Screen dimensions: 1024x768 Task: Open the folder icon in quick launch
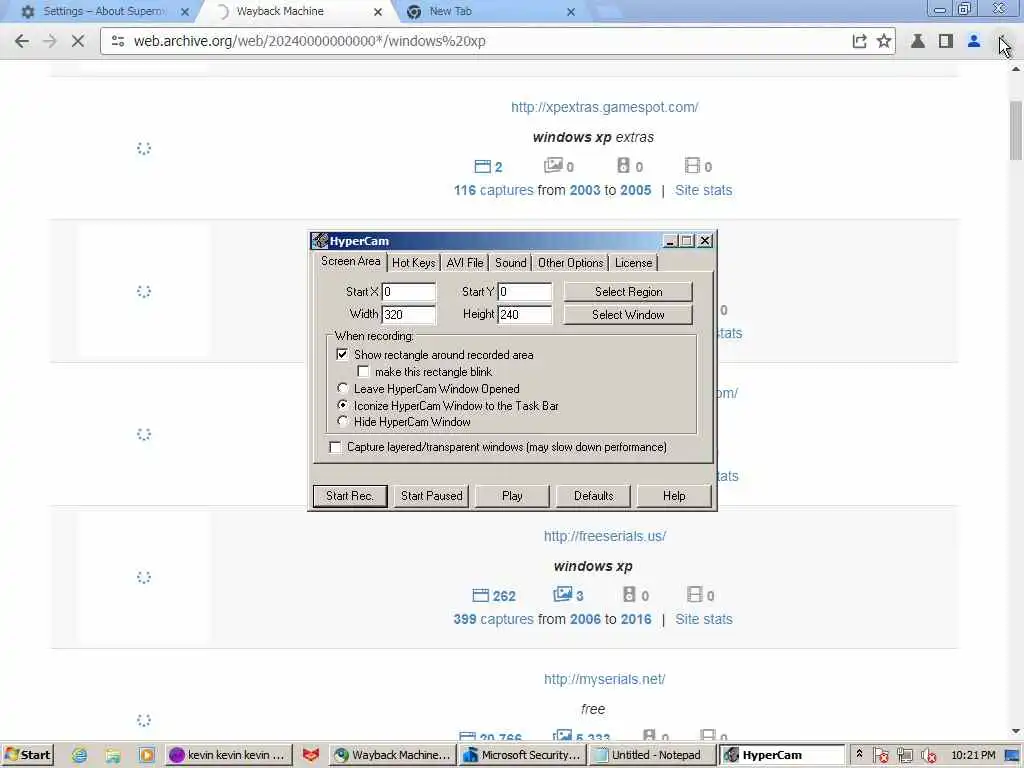pos(112,755)
